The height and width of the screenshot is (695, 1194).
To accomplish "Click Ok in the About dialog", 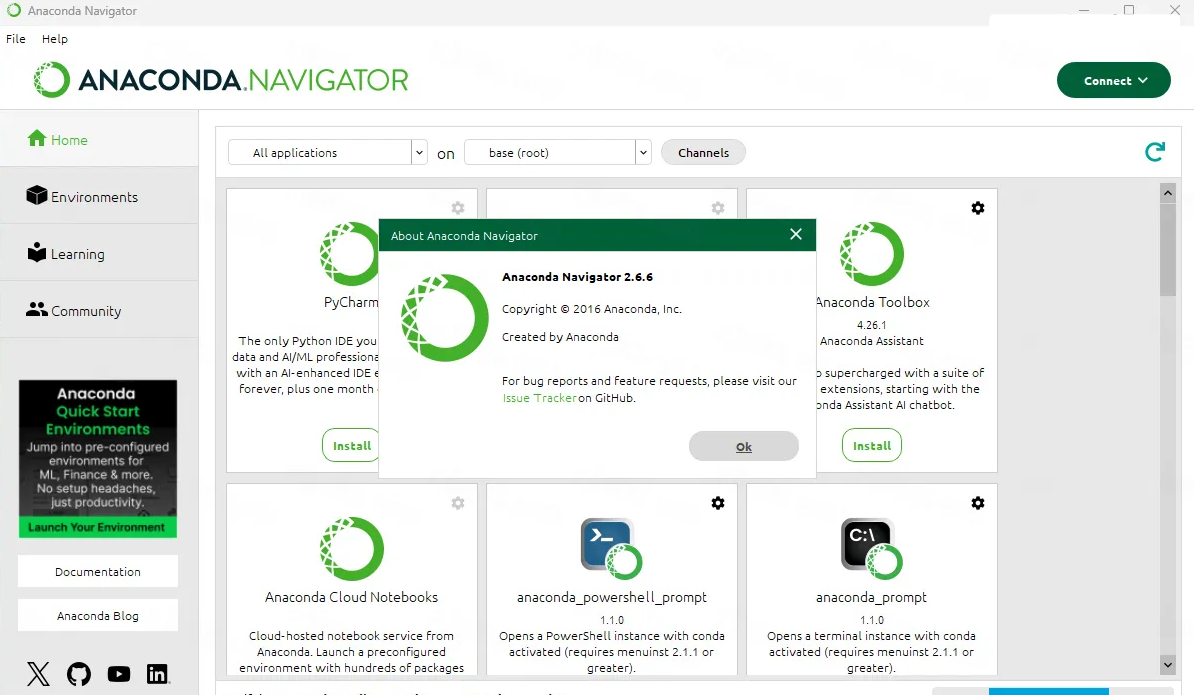I will pos(744,446).
